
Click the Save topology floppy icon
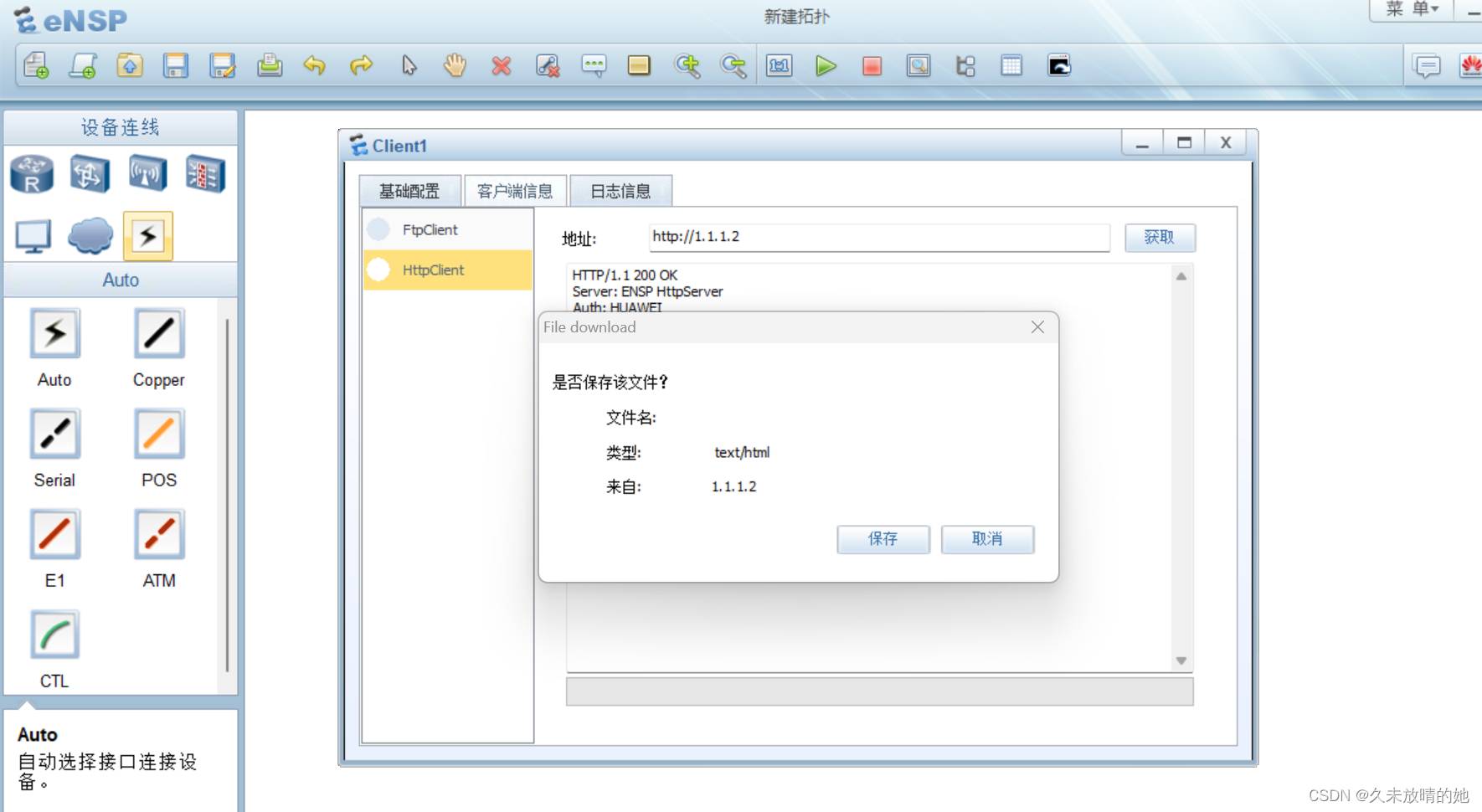click(175, 65)
